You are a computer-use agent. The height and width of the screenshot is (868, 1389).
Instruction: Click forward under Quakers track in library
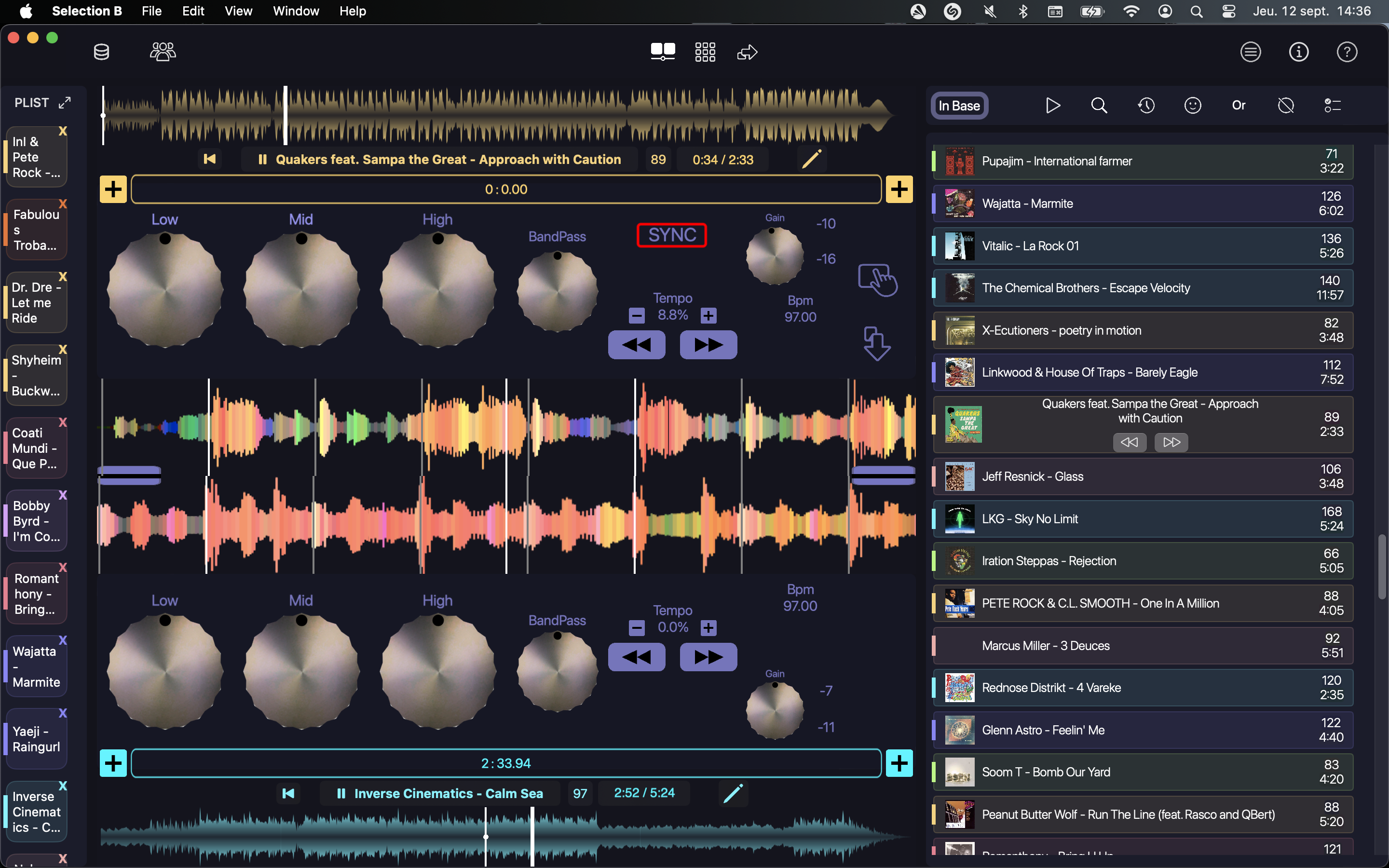coord(1171,442)
